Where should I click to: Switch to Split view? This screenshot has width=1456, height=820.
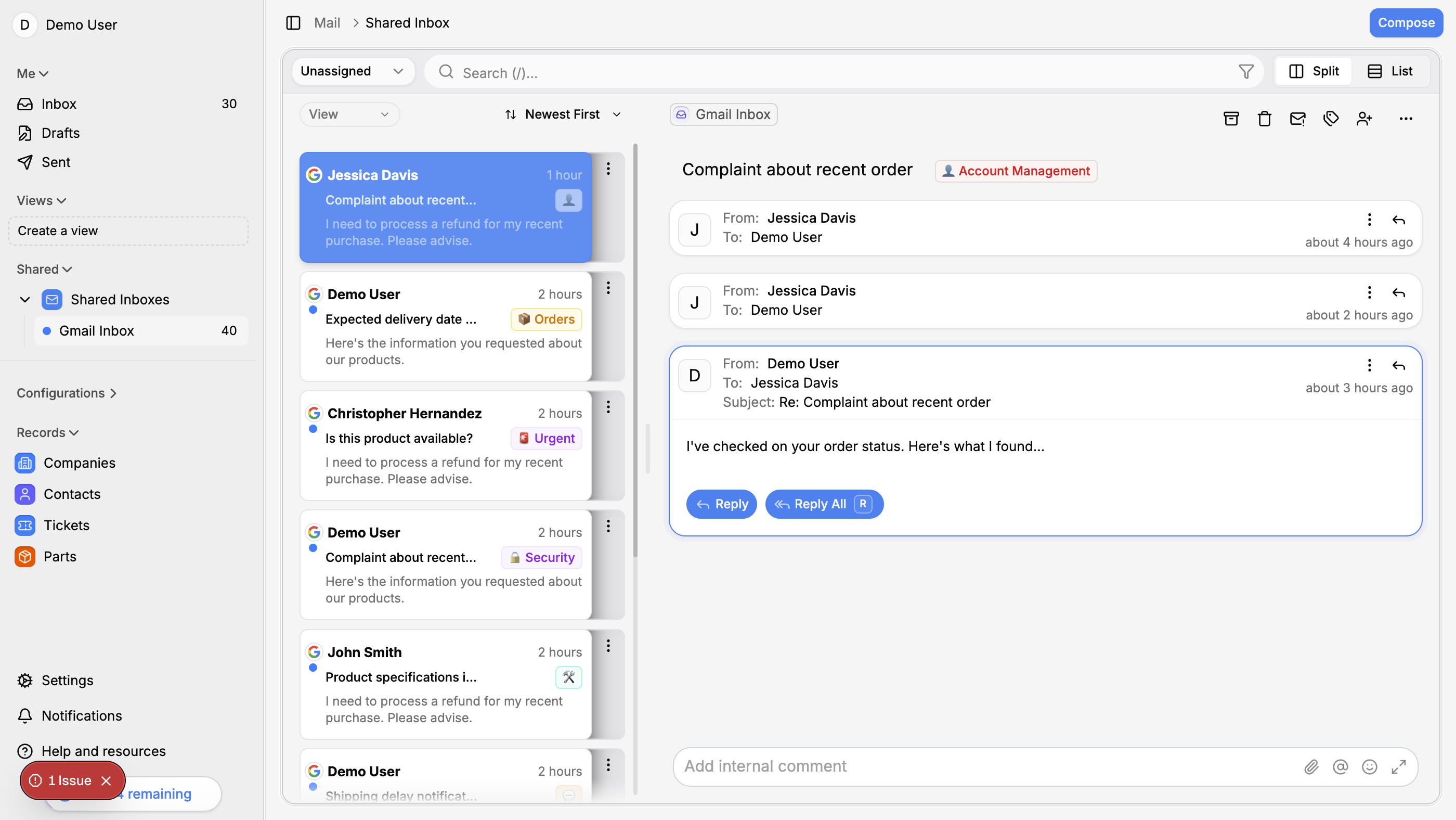(x=1313, y=71)
